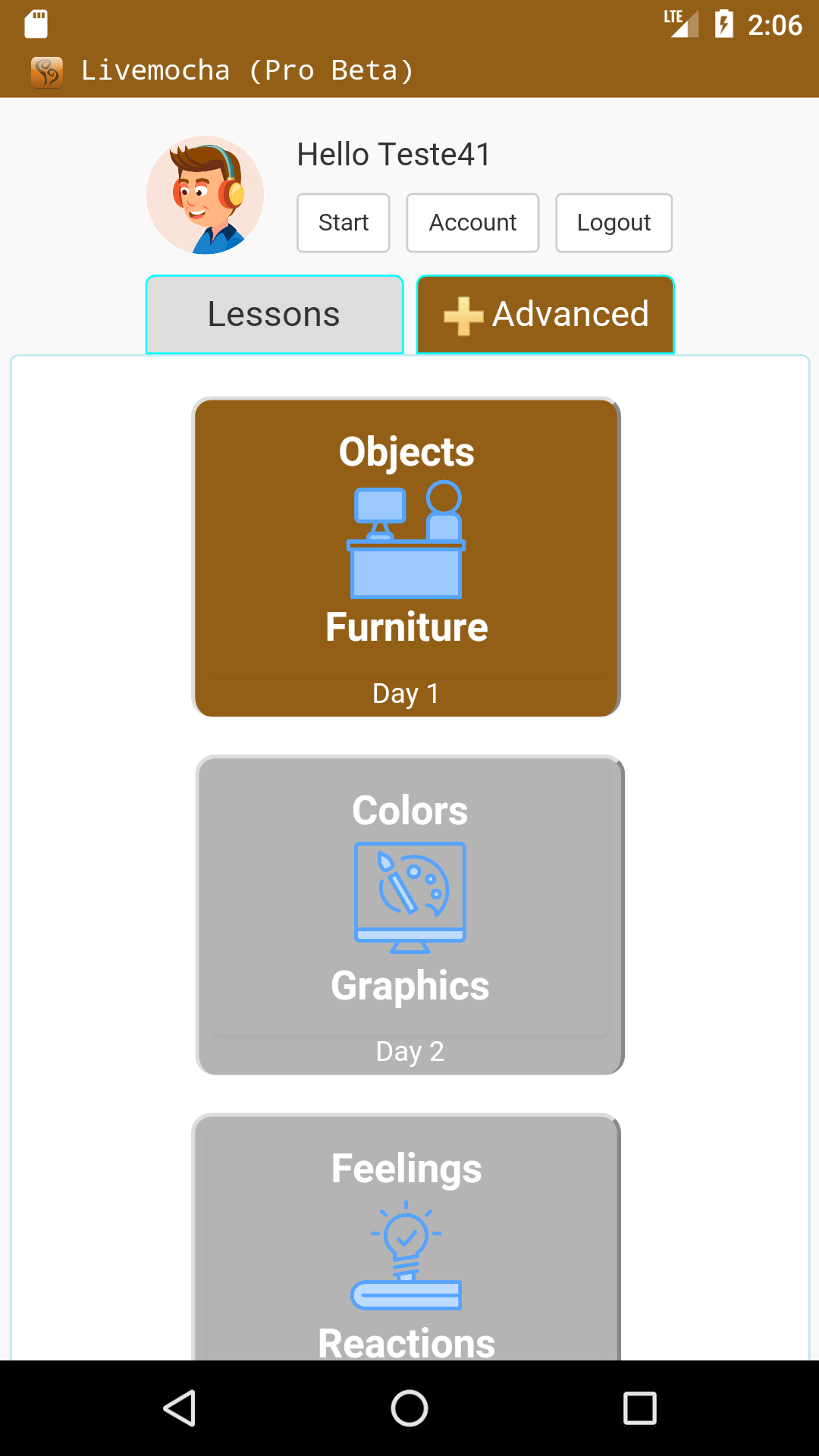Open the recent apps square icon
Screen dimensions: 819x1456
click(639, 1408)
